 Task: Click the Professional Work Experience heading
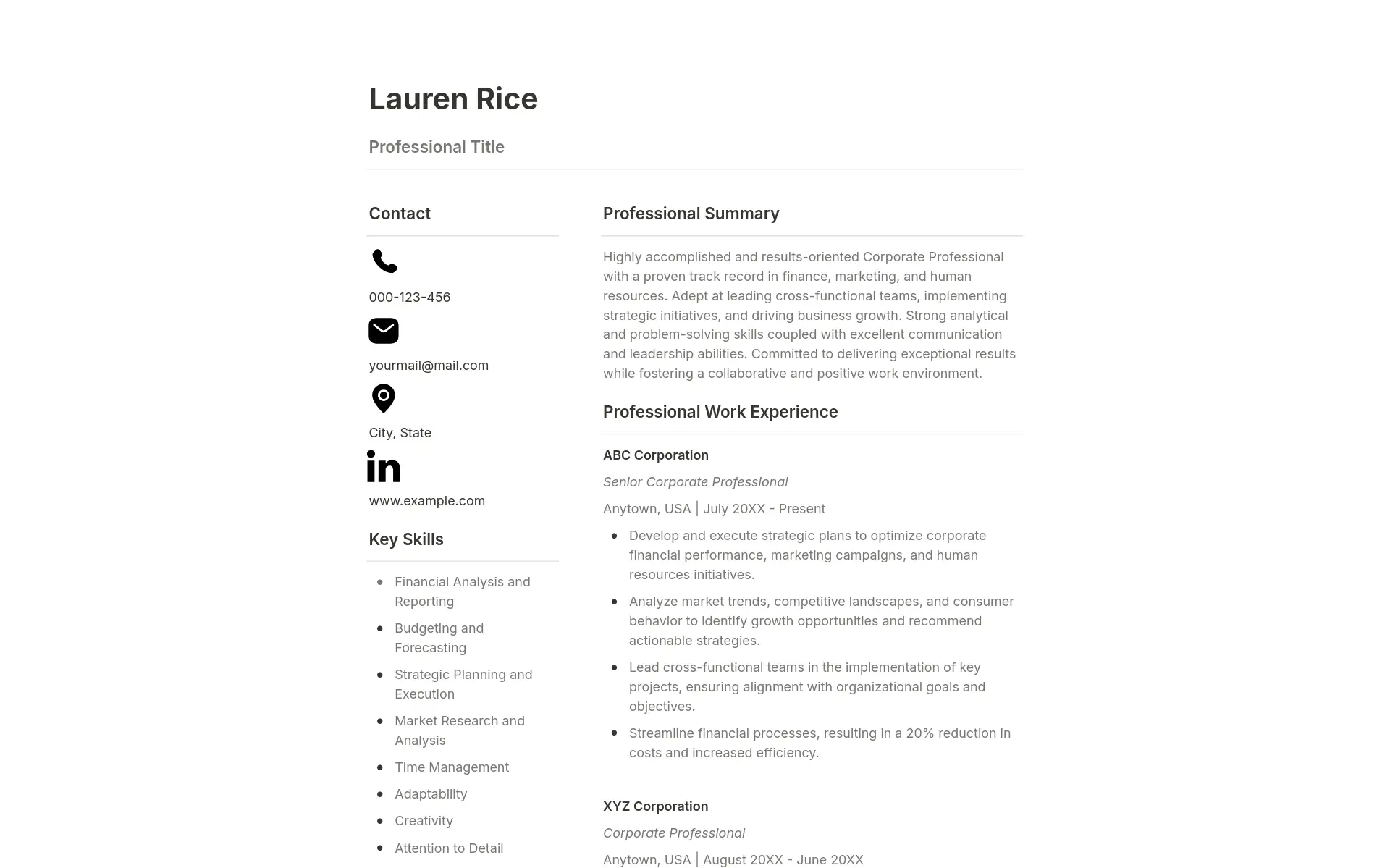(x=720, y=411)
